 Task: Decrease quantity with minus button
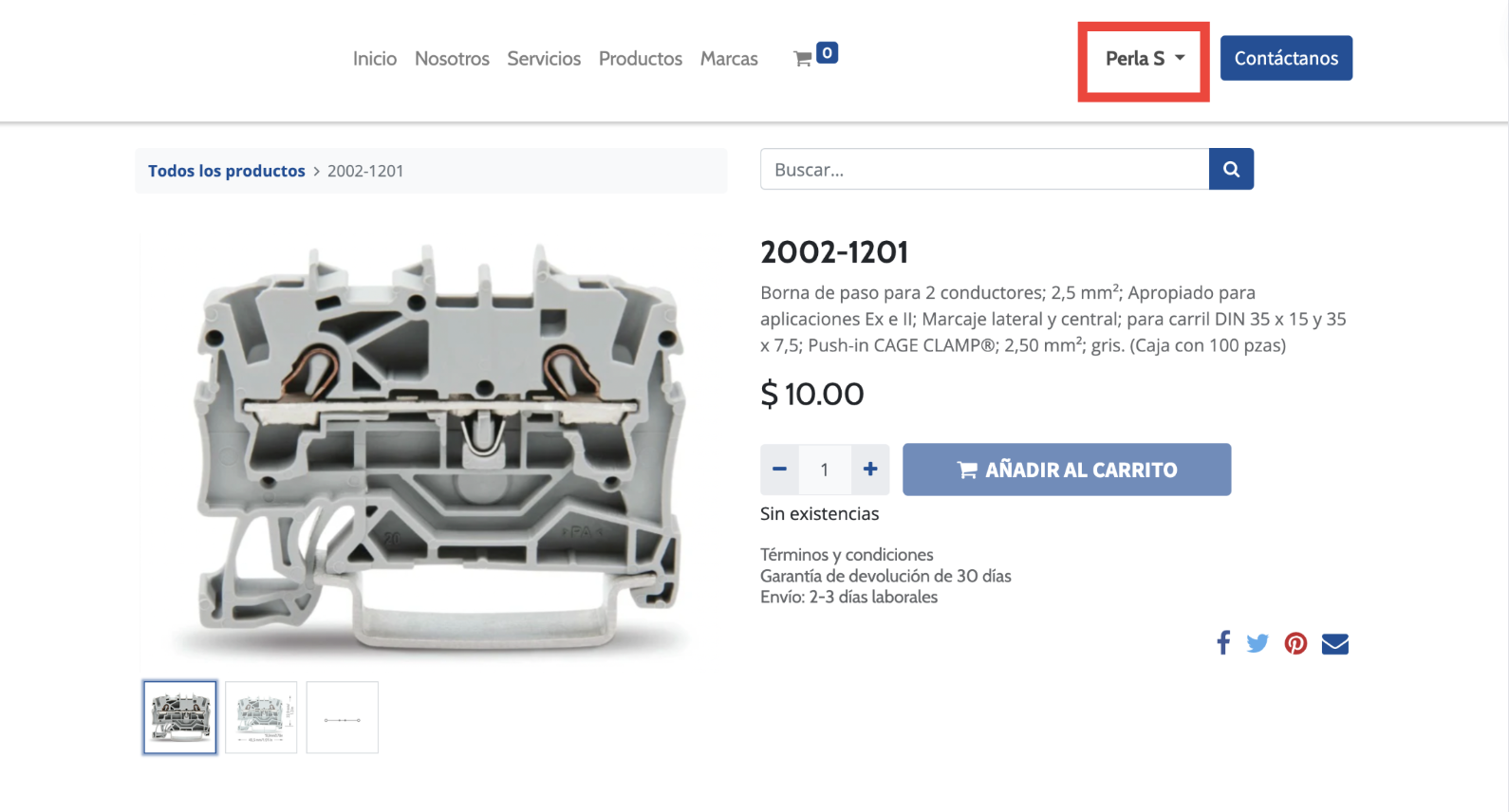[x=779, y=470]
